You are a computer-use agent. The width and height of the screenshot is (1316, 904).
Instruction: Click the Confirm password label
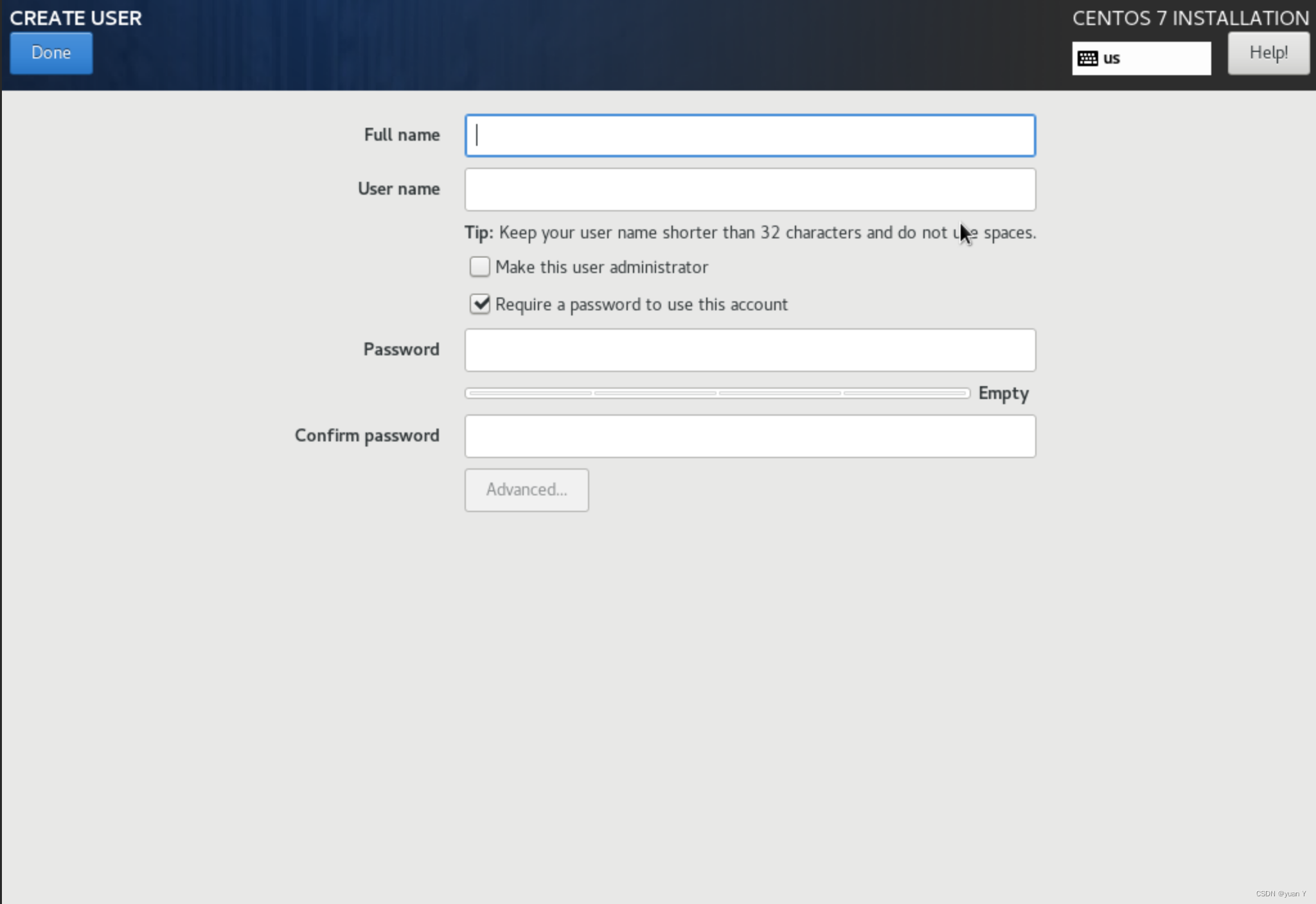[367, 436]
